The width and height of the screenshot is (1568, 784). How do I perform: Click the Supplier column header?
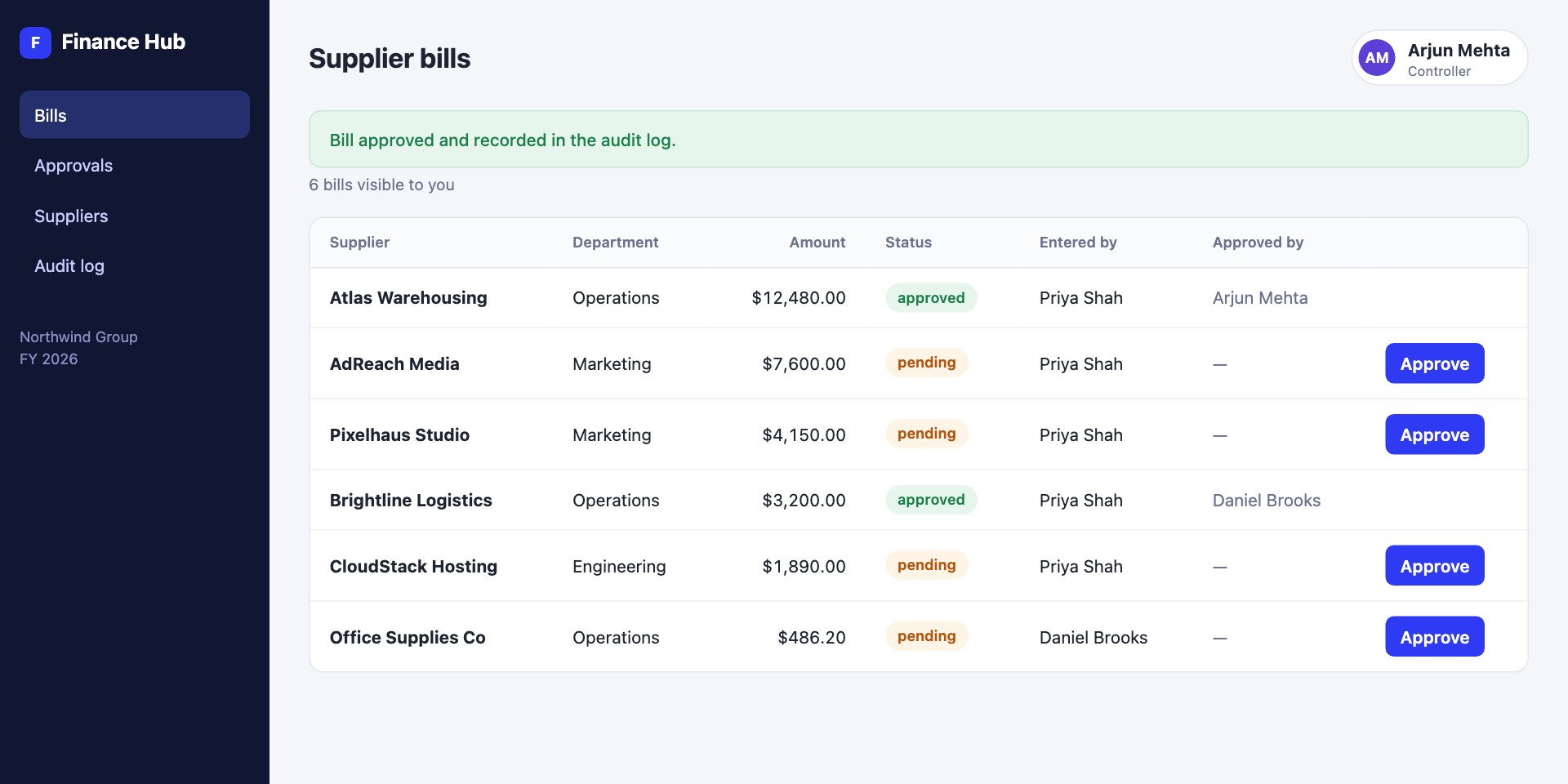[x=359, y=243]
